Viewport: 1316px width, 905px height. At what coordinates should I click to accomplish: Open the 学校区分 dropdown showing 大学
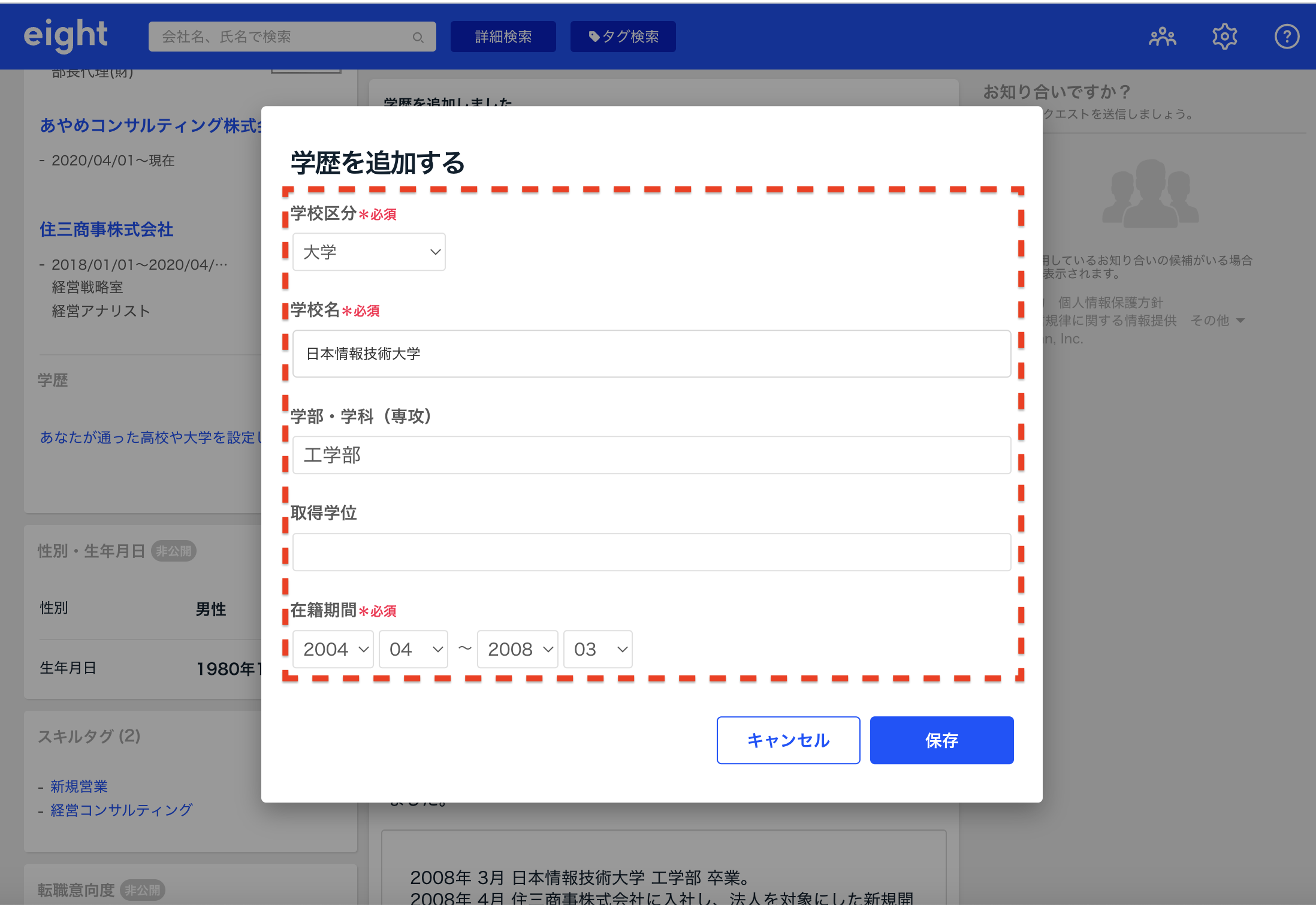tap(369, 252)
